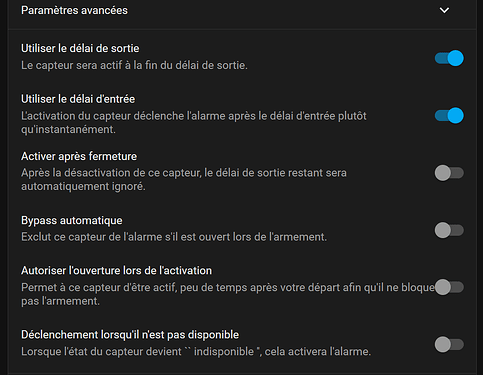Click the 'Exclut ce capteur de l'alarme' description
The height and width of the screenshot is (375, 483).
click(x=174, y=237)
